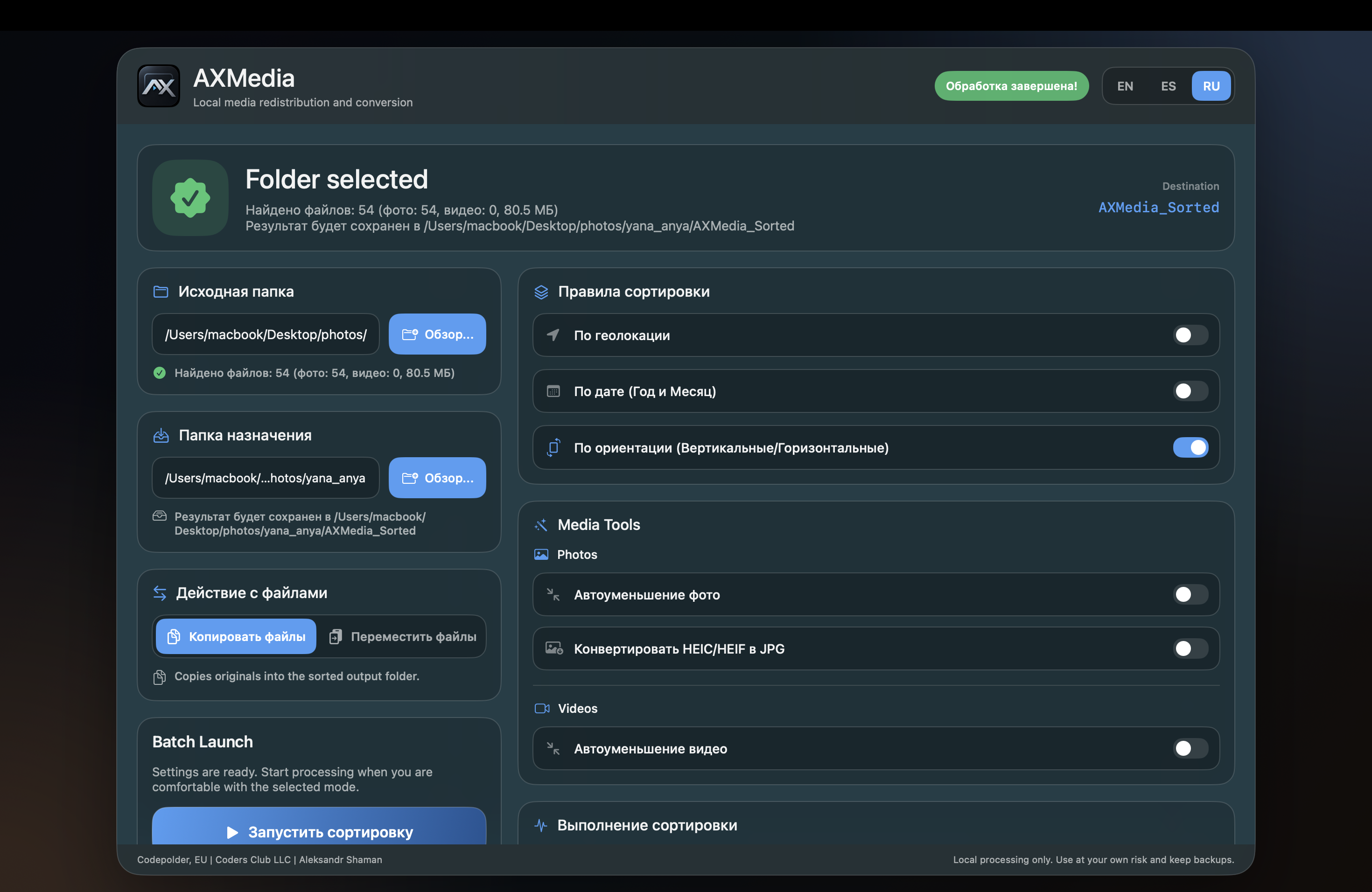Click the AXMedia app logo icon

pos(159,86)
